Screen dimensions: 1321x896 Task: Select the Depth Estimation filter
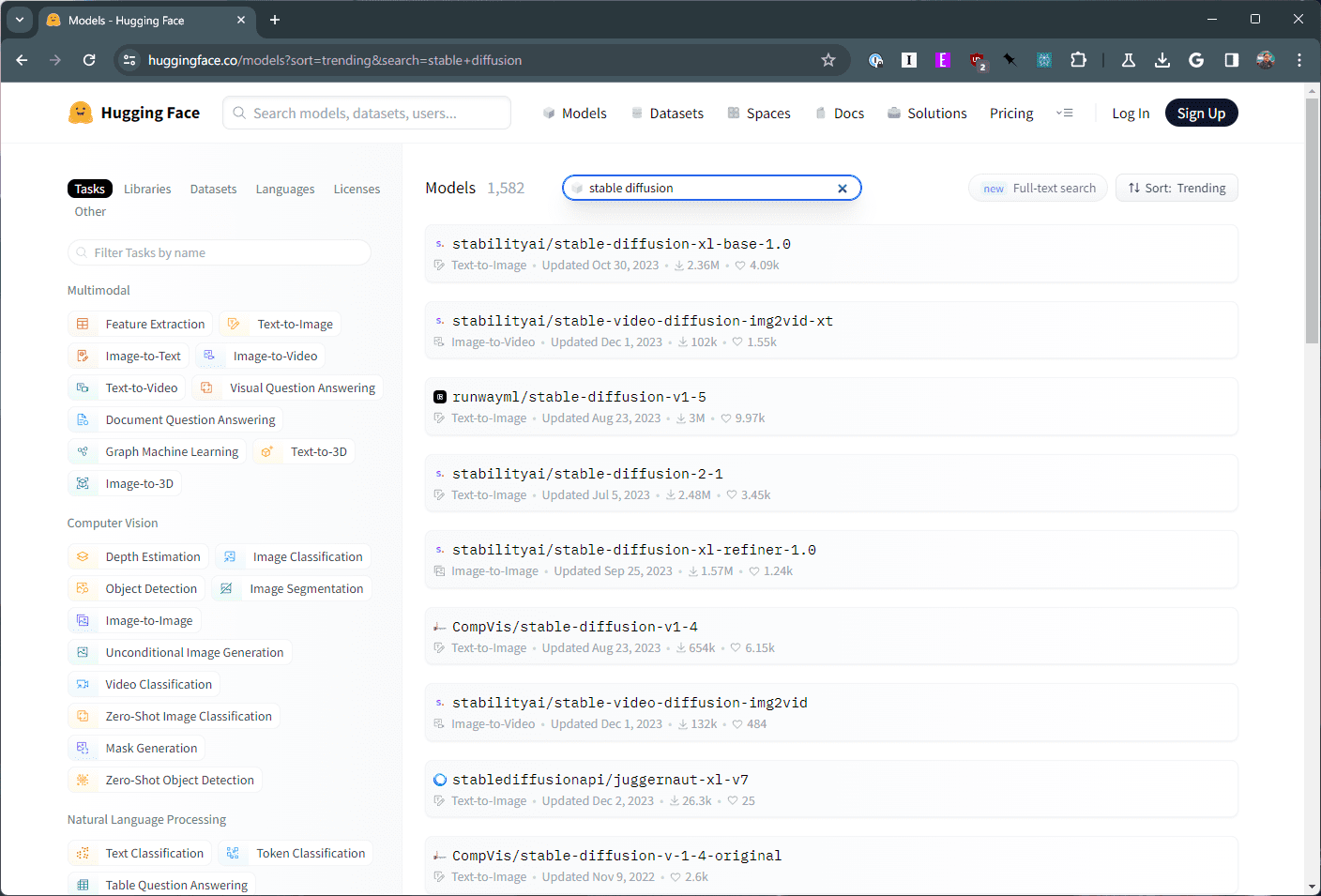click(138, 556)
